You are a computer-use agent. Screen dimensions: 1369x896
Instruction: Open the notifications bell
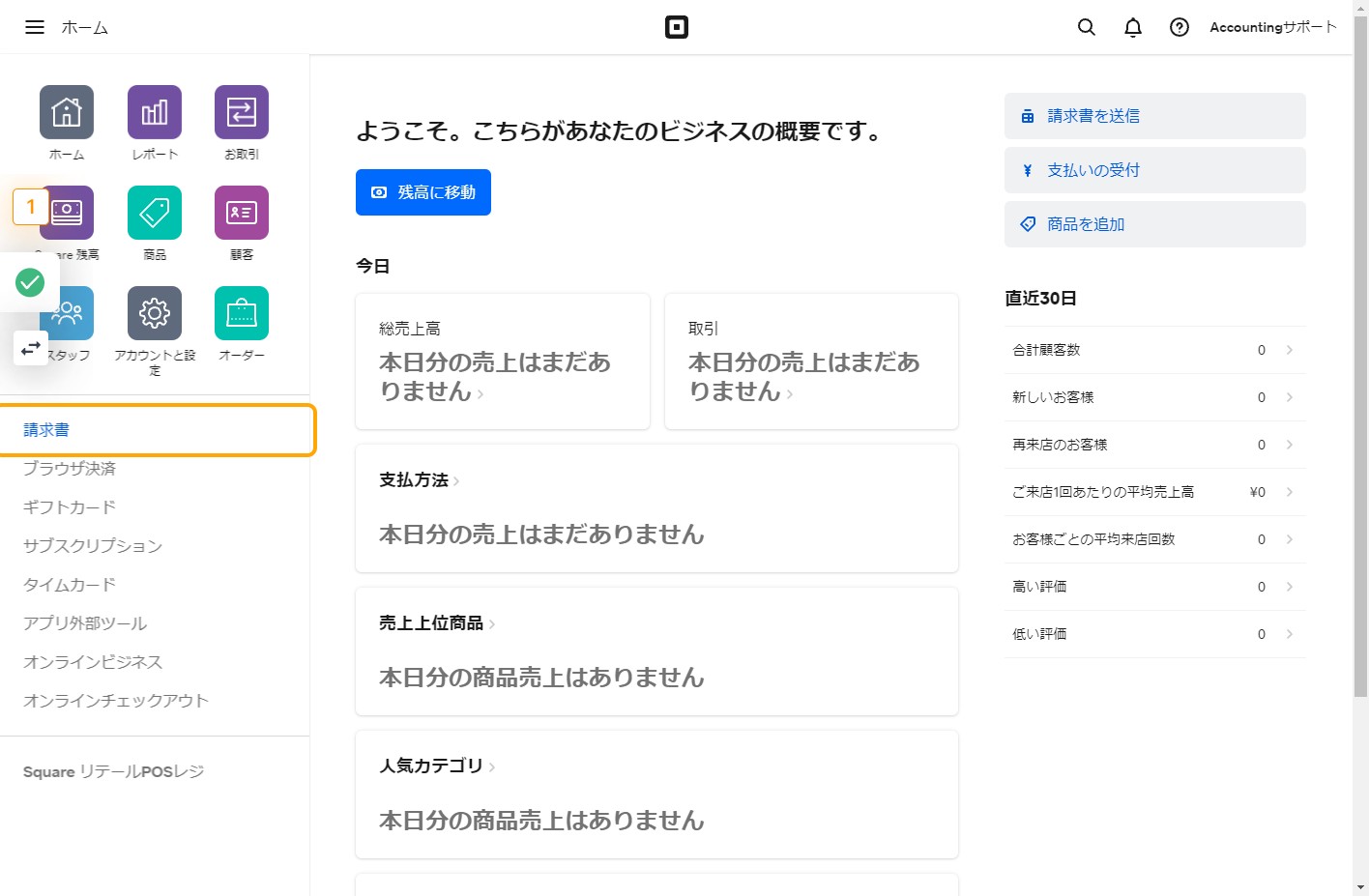1133,27
